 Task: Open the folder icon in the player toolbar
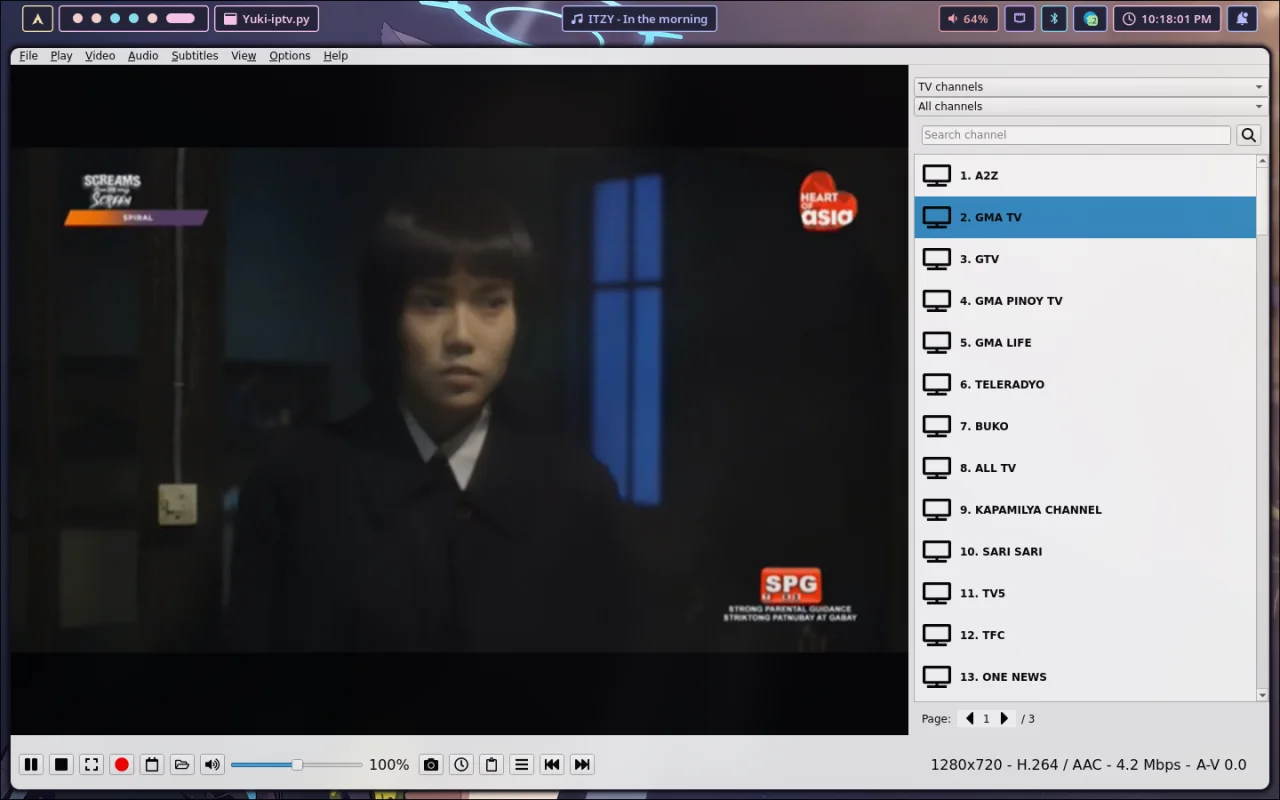pos(182,765)
